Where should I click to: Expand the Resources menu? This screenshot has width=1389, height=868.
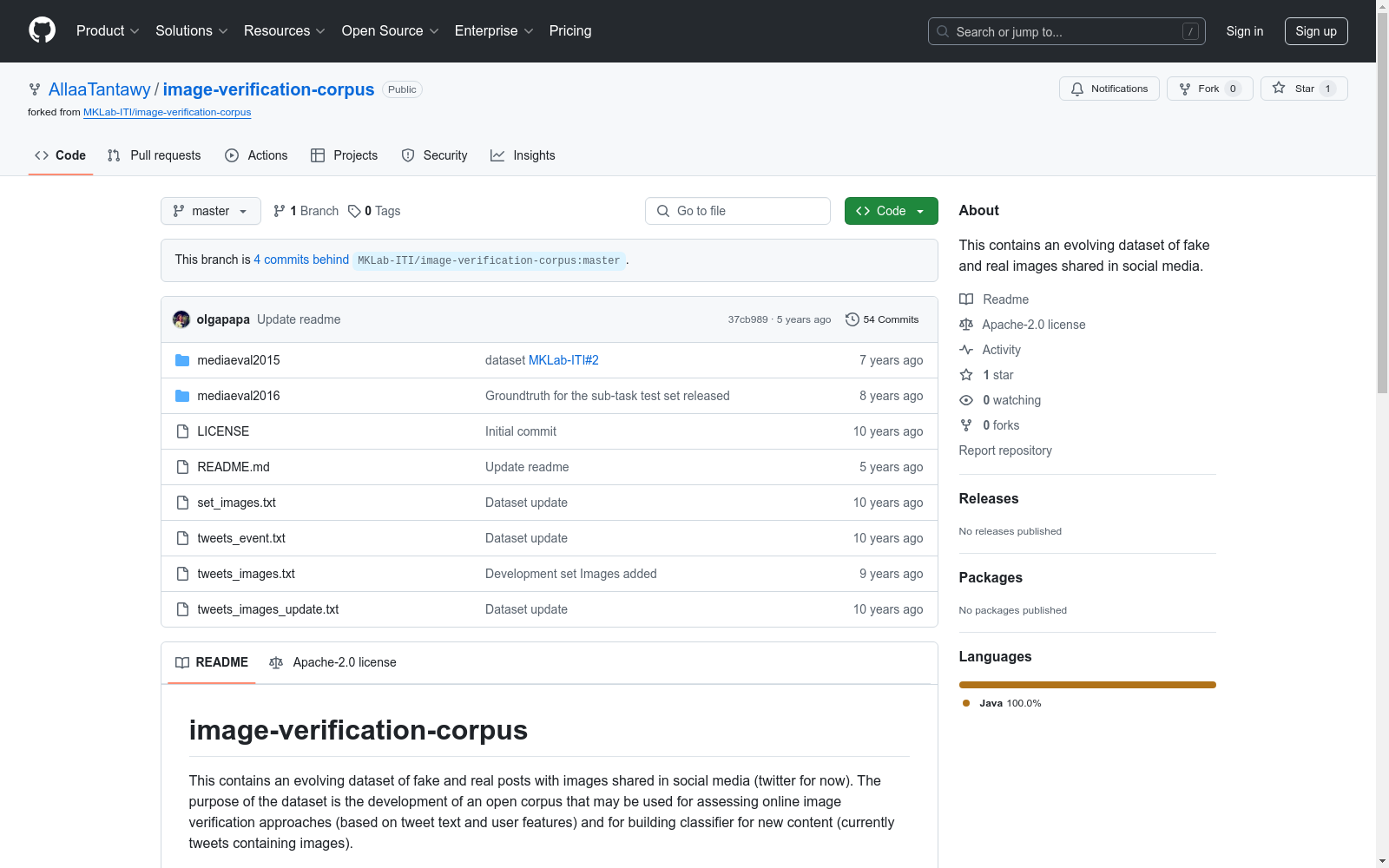click(285, 31)
